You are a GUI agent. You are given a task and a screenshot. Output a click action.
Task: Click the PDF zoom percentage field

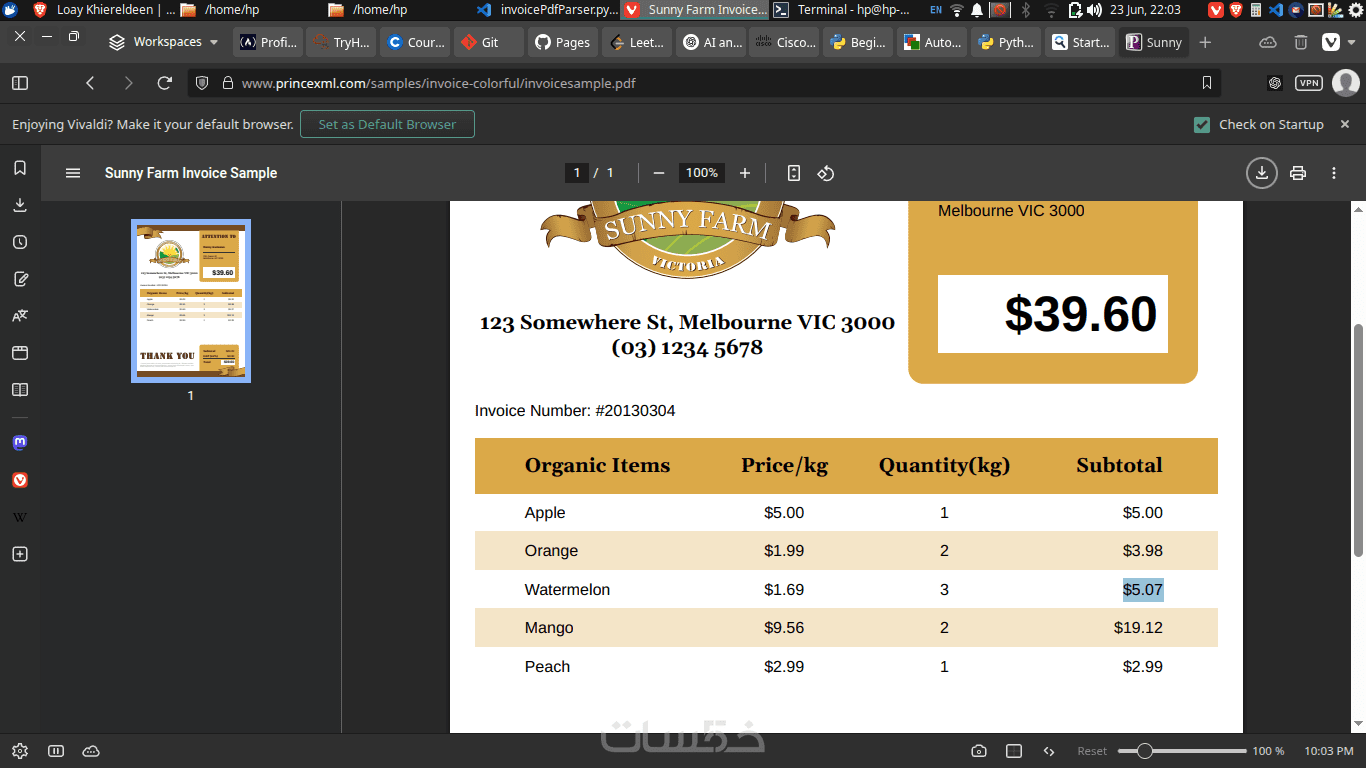pos(702,173)
